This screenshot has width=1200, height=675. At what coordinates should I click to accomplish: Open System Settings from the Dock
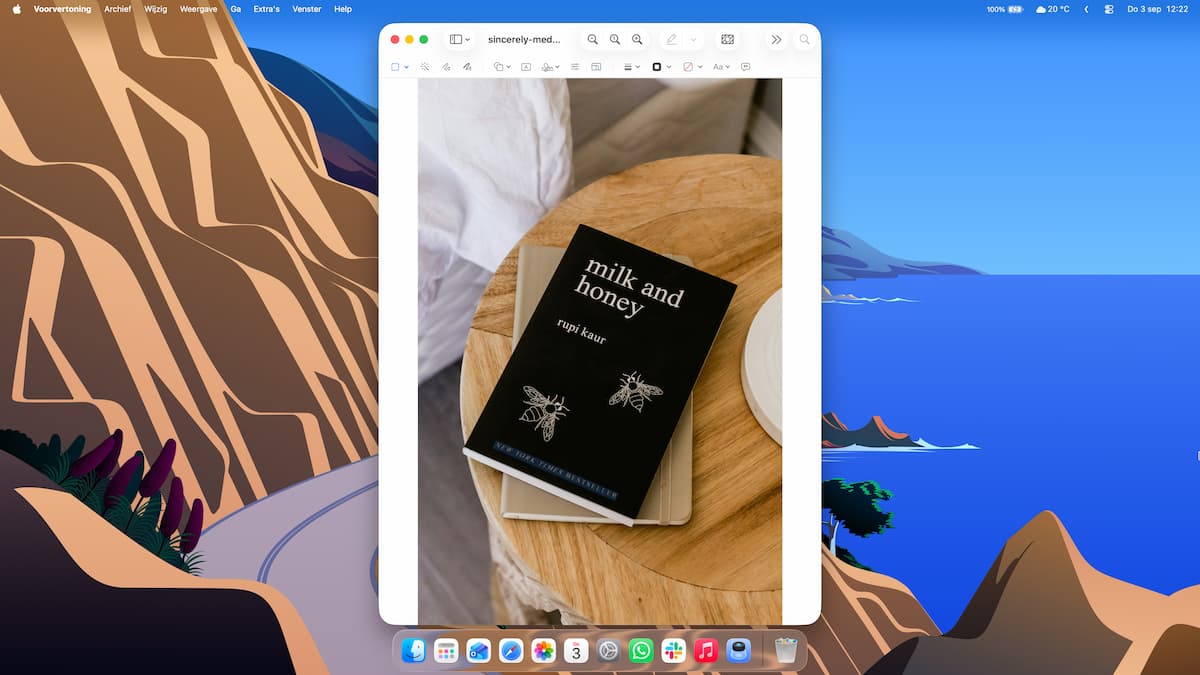608,651
